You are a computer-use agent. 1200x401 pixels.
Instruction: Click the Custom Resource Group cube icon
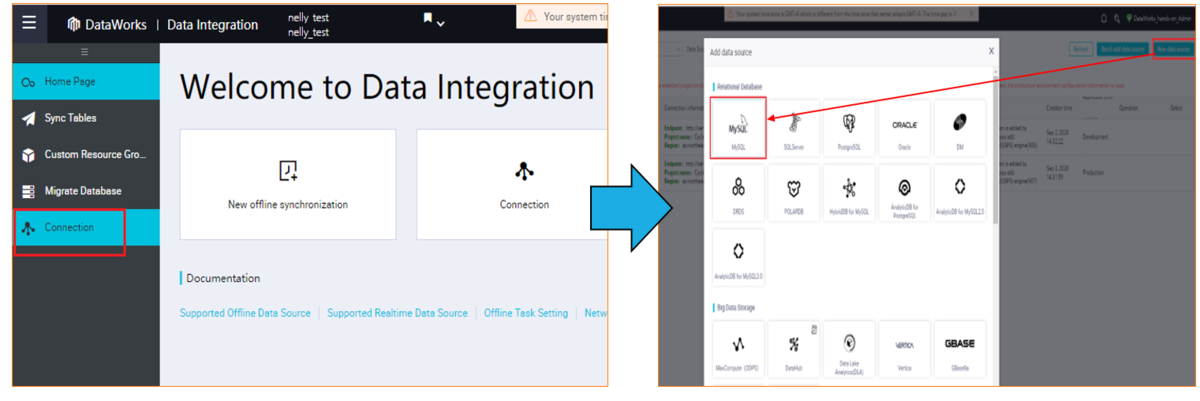[28, 155]
